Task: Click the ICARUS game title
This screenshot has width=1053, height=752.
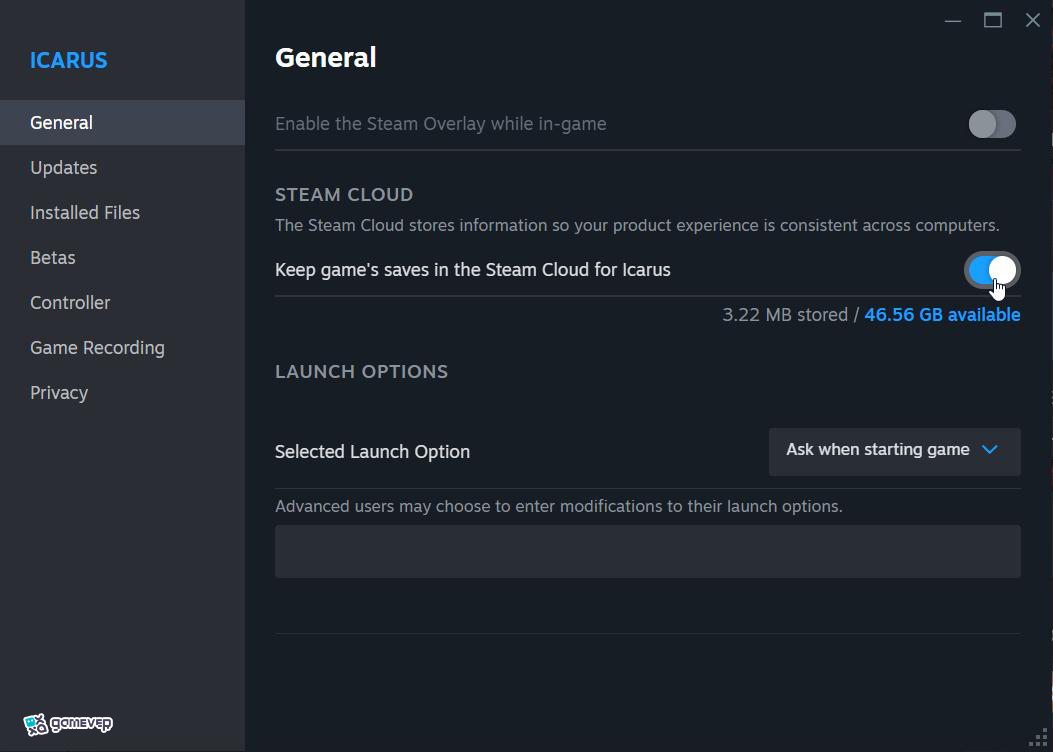Action: pos(68,60)
